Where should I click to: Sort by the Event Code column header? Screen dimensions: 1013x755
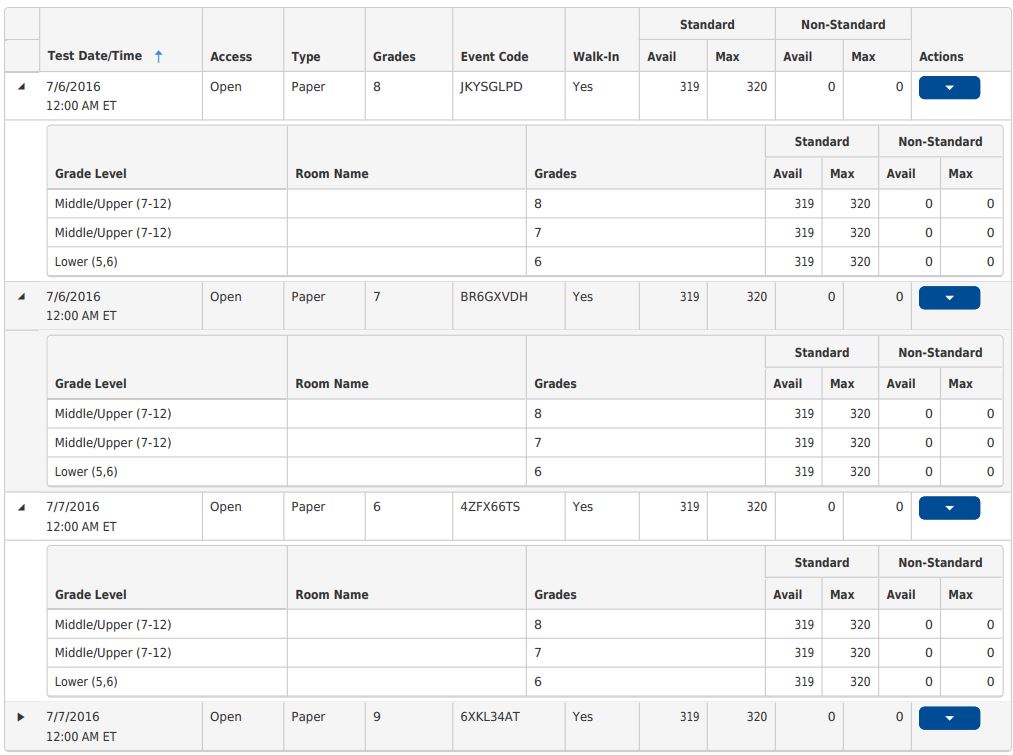(x=494, y=57)
